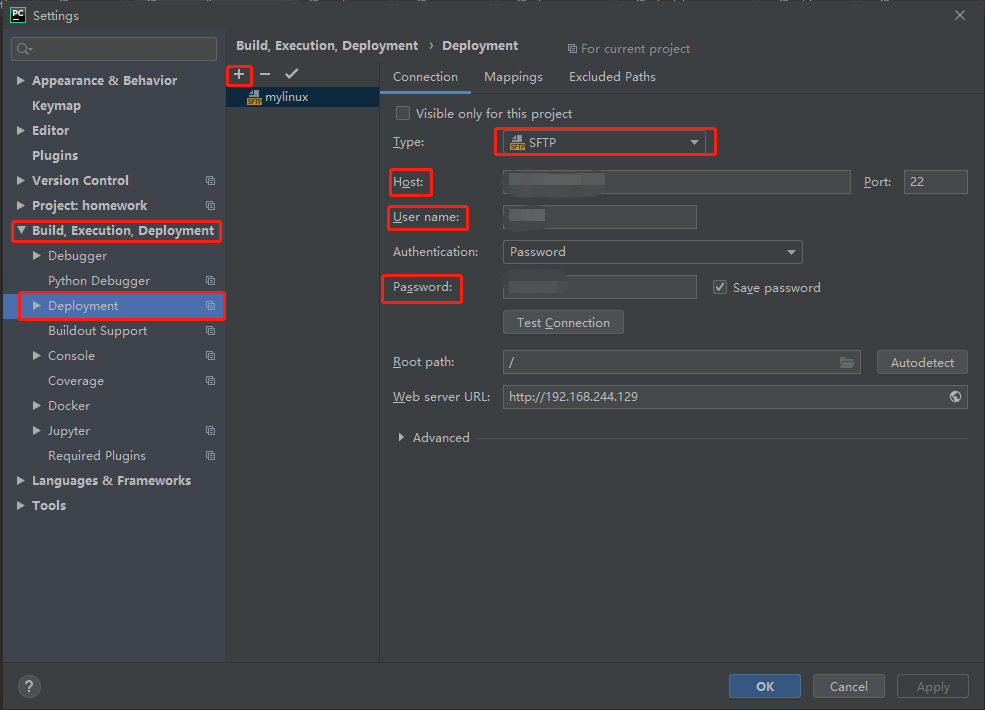
Task: Click Build, Execution, Deployment breadcrumb
Action: click(x=327, y=46)
